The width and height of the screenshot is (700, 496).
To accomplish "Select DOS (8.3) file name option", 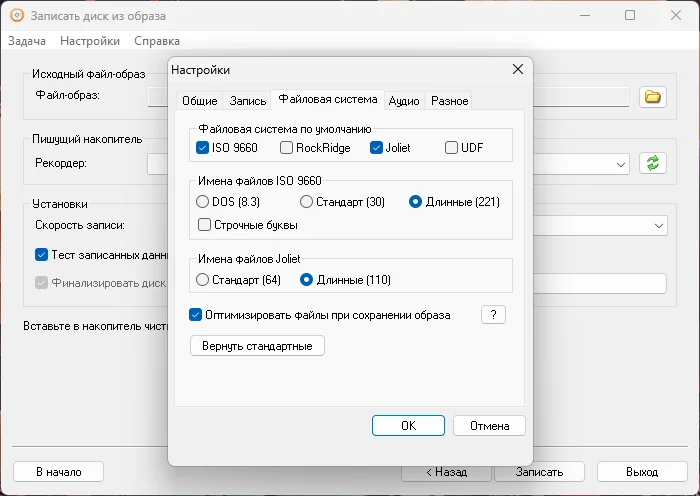I will pos(203,202).
